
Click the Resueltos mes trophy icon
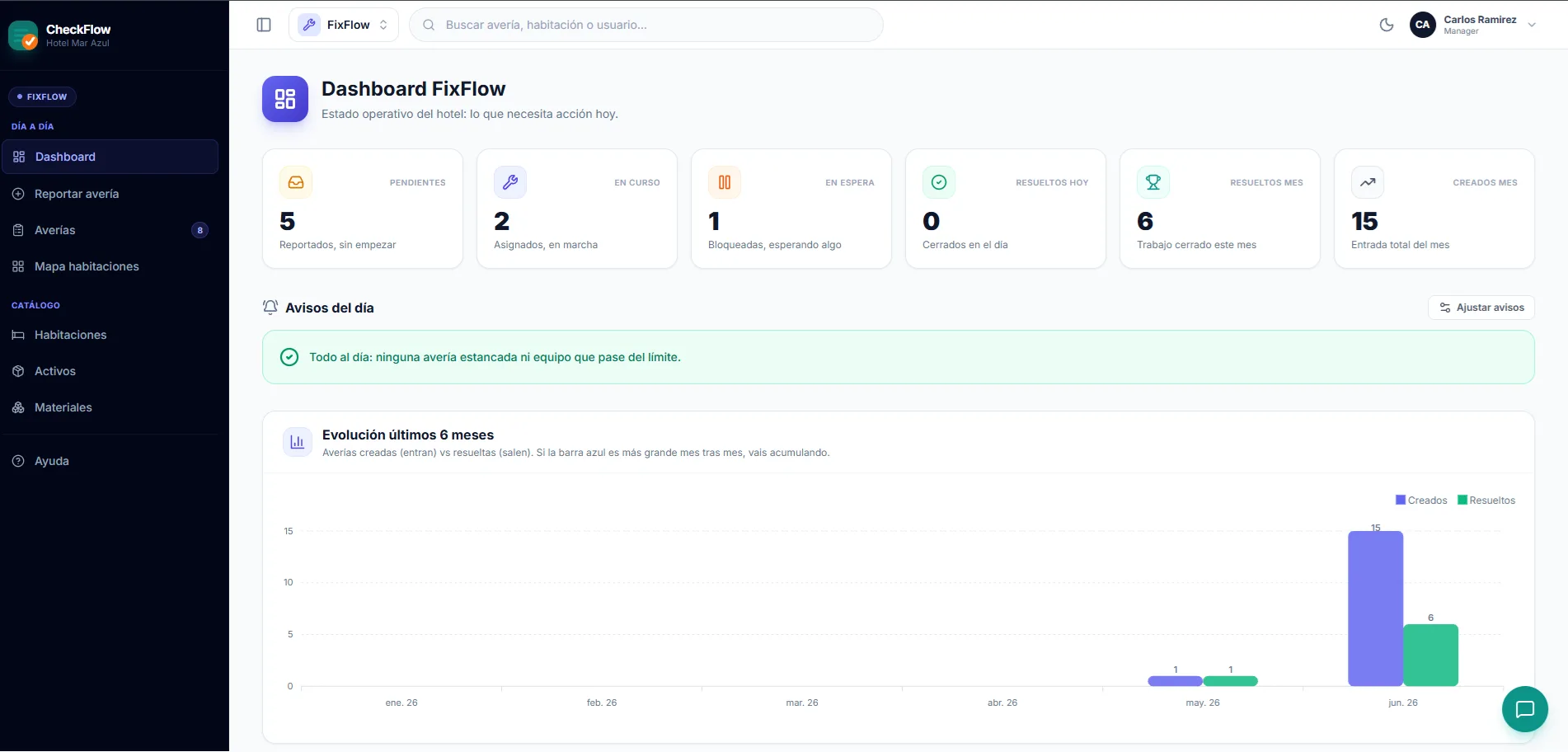tap(1153, 182)
